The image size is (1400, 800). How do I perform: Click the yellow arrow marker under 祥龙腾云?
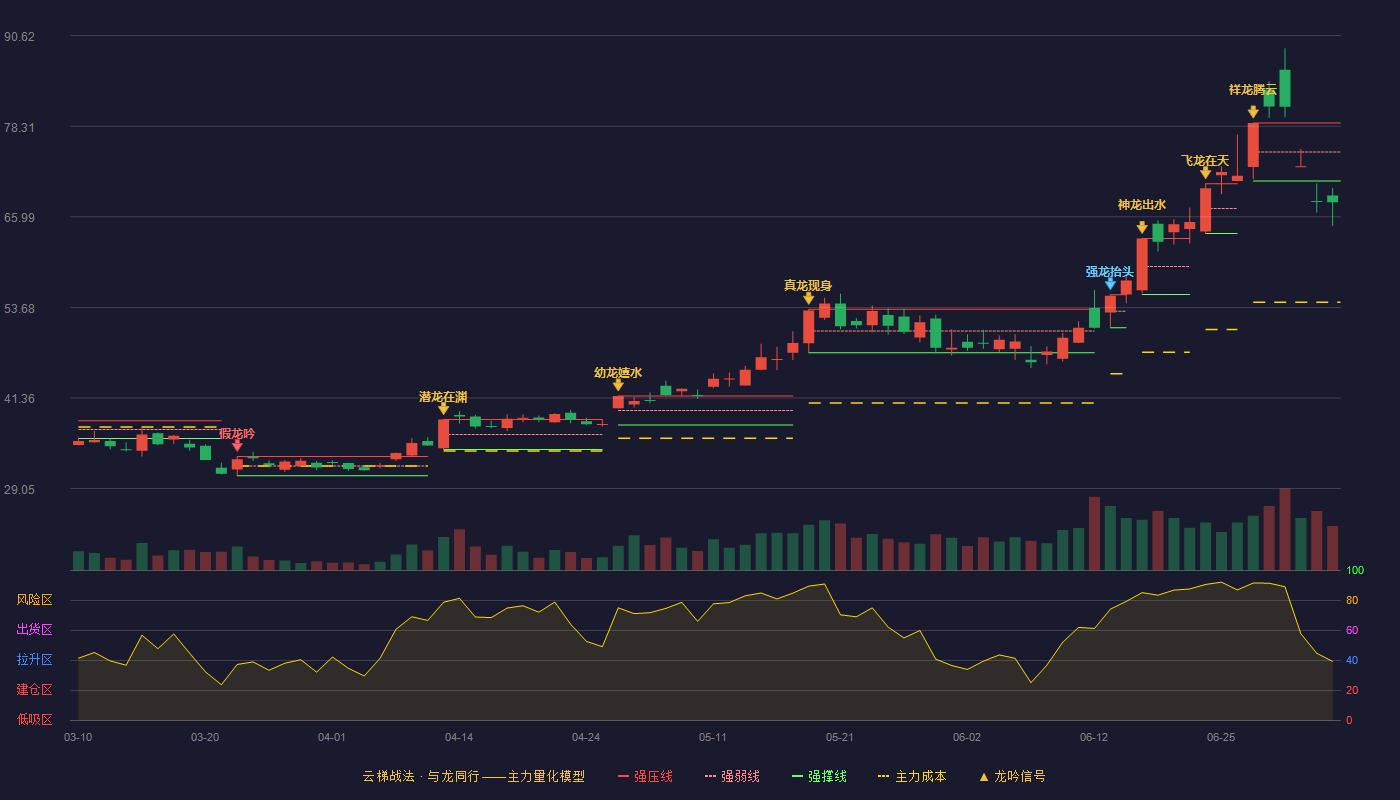(1253, 112)
